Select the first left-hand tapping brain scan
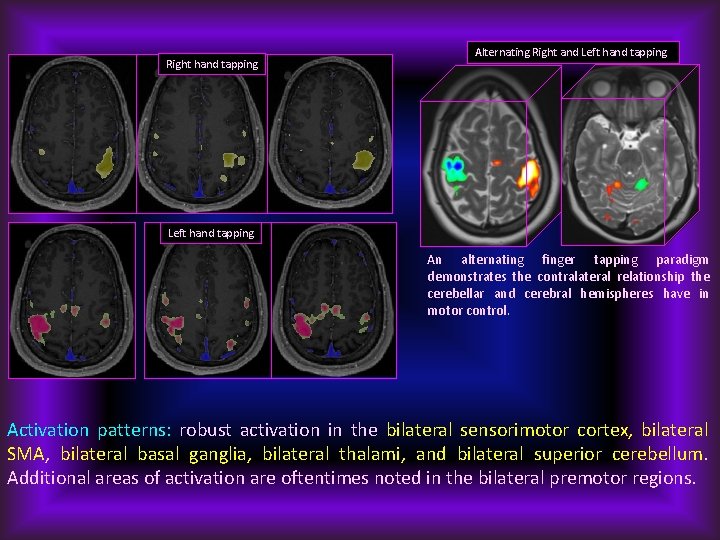The width and height of the screenshot is (720, 540). coord(72,300)
